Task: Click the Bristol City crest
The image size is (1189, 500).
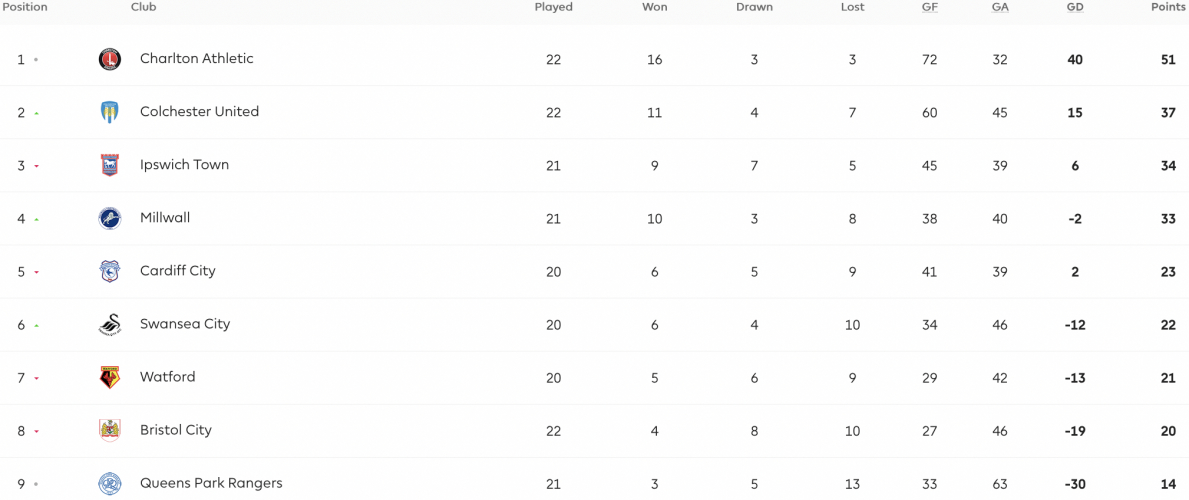Action: pos(110,430)
